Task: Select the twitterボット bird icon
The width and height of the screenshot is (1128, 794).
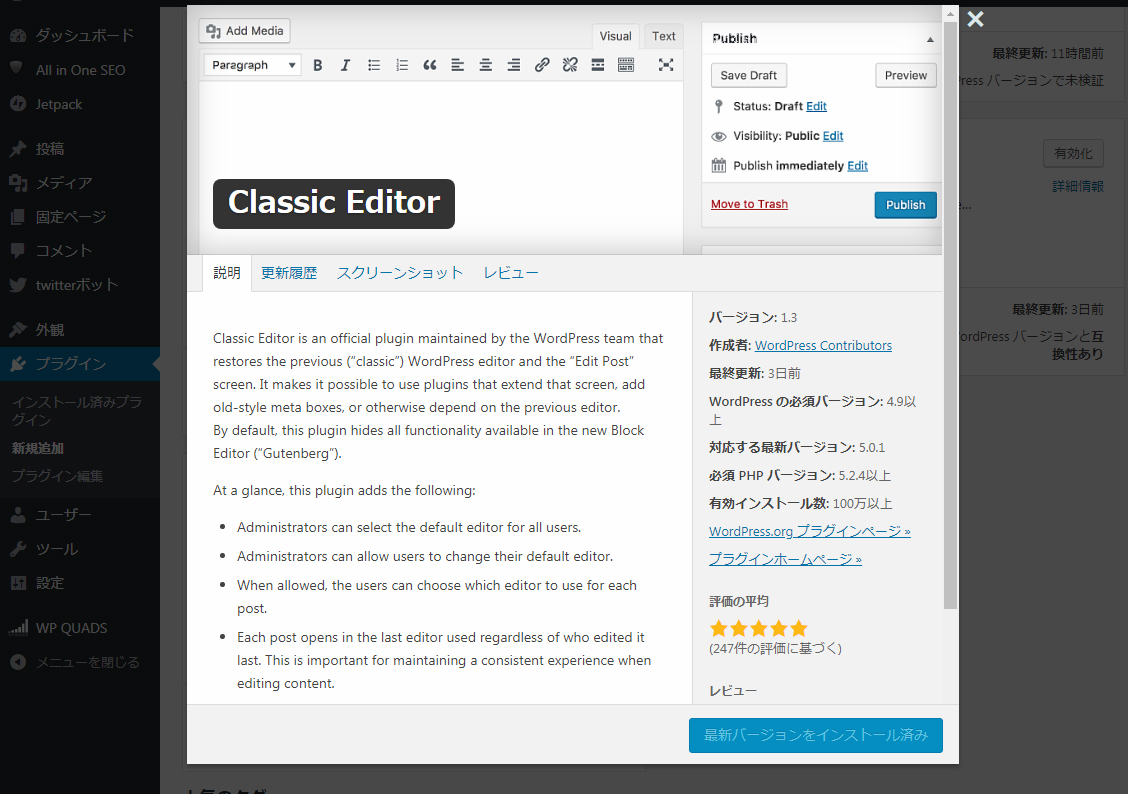Action: (x=17, y=285)
